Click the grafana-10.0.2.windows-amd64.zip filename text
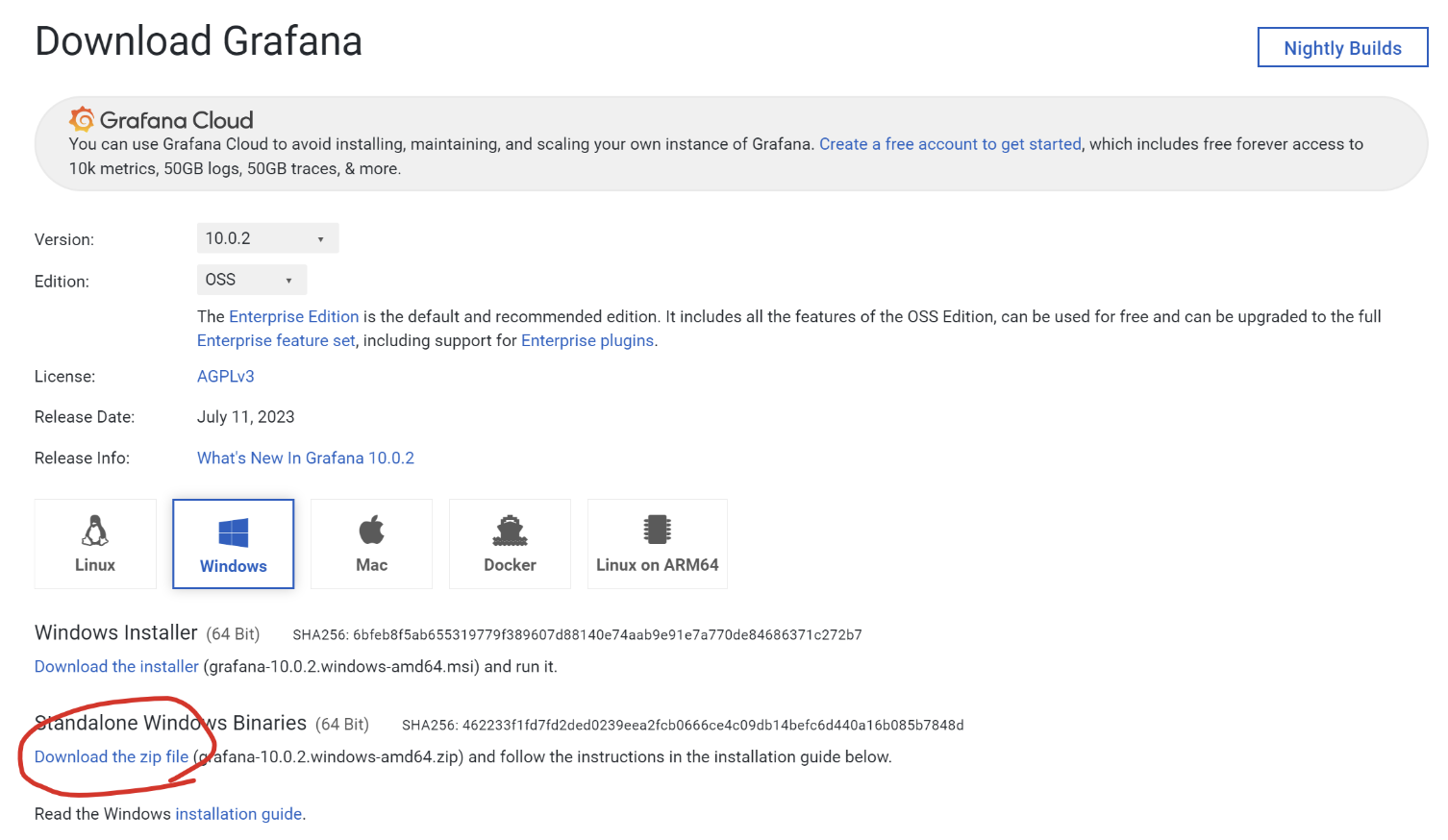Viewport: 1448px width, 840px height. point(328,757)
